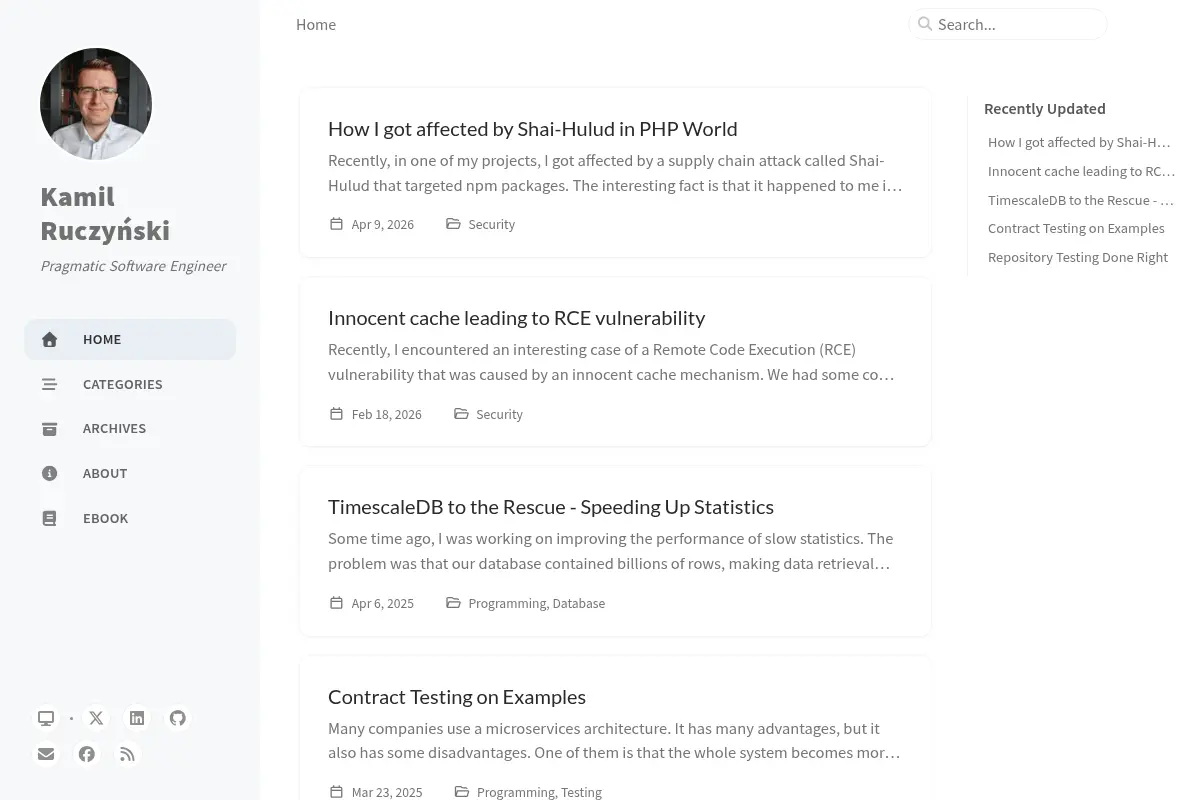Open the GitHub profile icon
1200x800 pixels.
(178, 718)
